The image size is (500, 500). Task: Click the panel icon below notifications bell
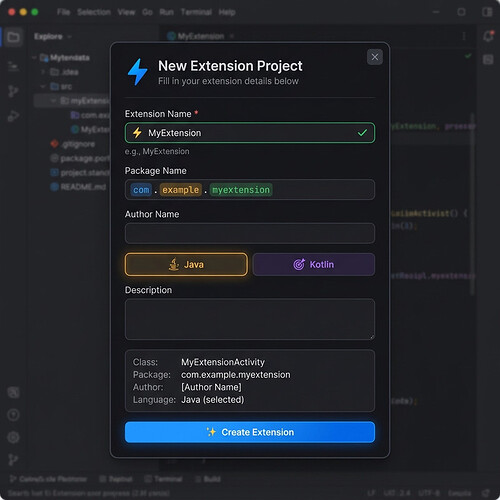(488, 60)
